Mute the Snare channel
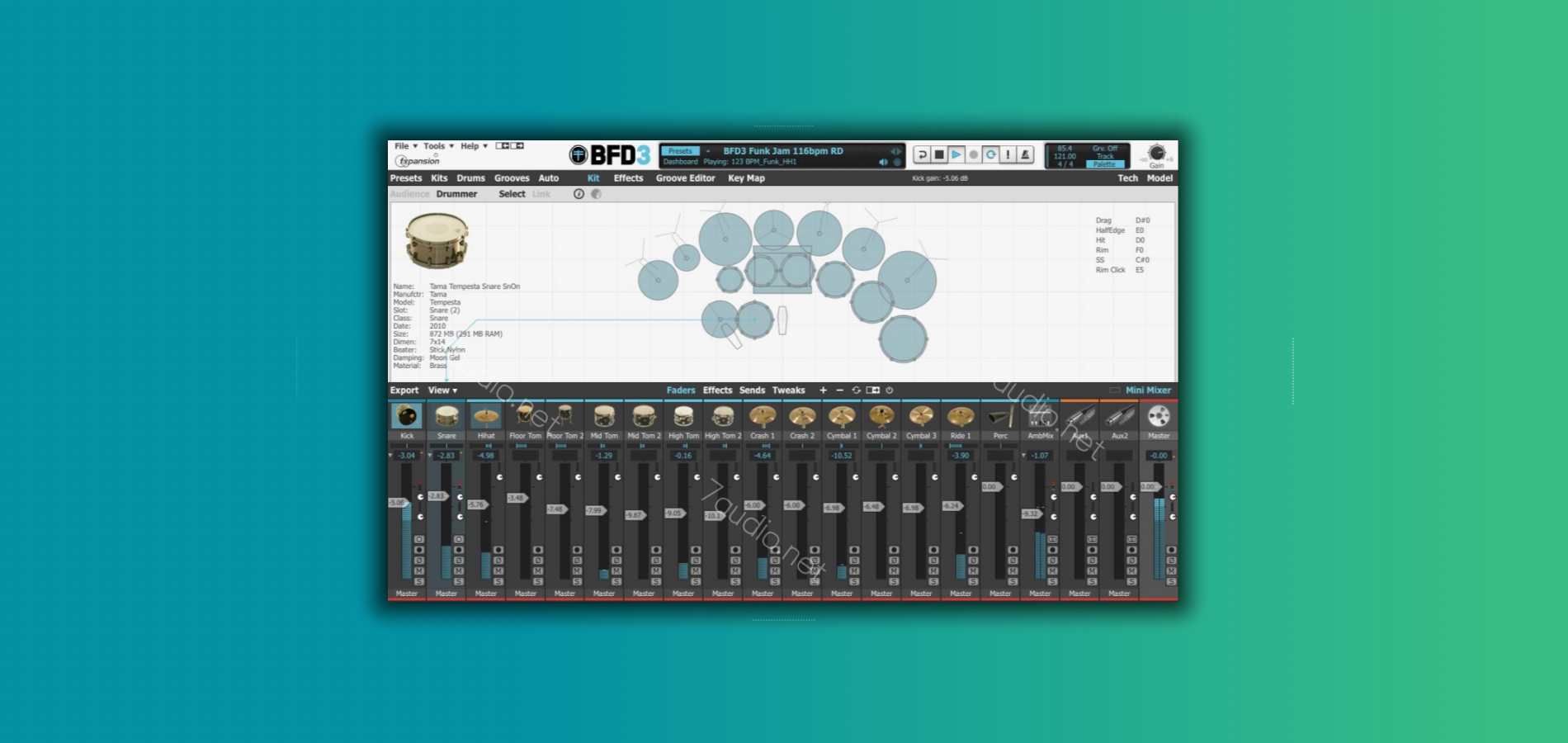Viewport: 1568px width, 743px height. coord(459,571)
